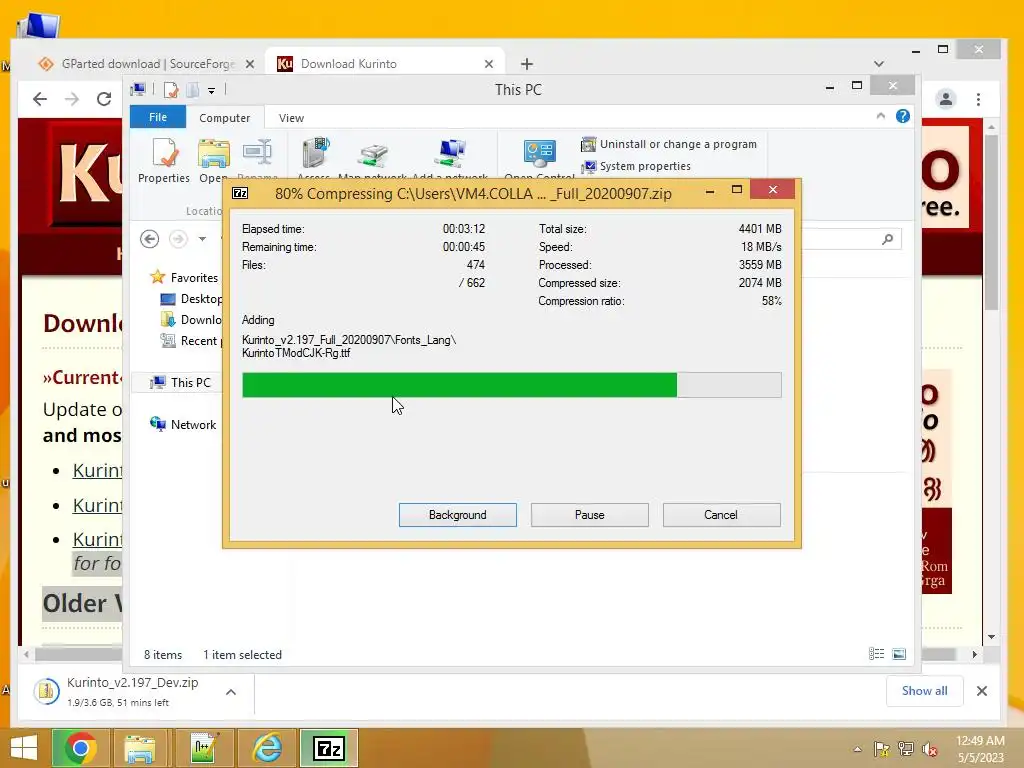Click the Map network drive icon
The width and height of the screenshot is (1024, 768).
(372, 159)
